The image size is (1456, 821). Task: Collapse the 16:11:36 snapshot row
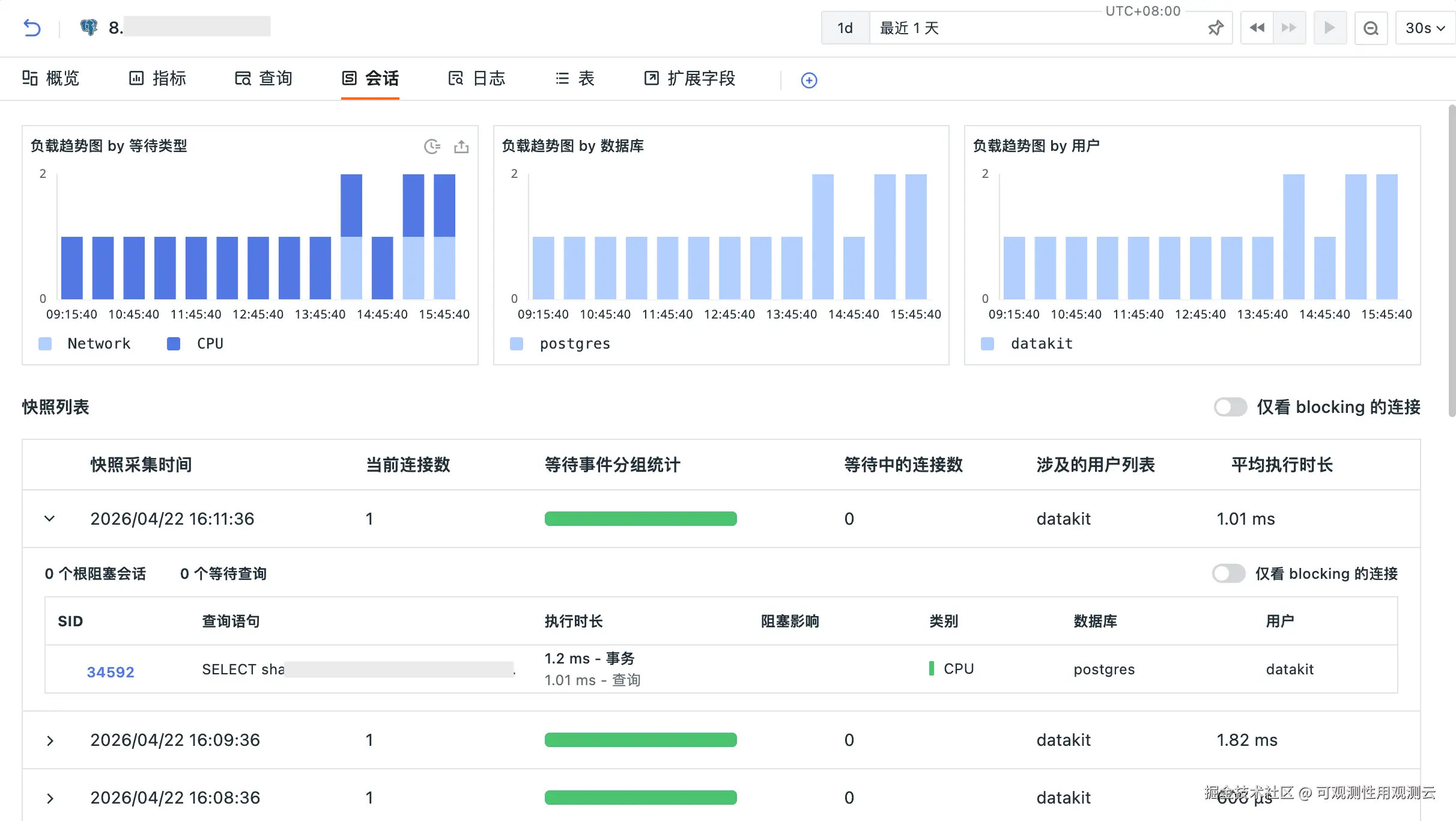[x=50, y=519]
